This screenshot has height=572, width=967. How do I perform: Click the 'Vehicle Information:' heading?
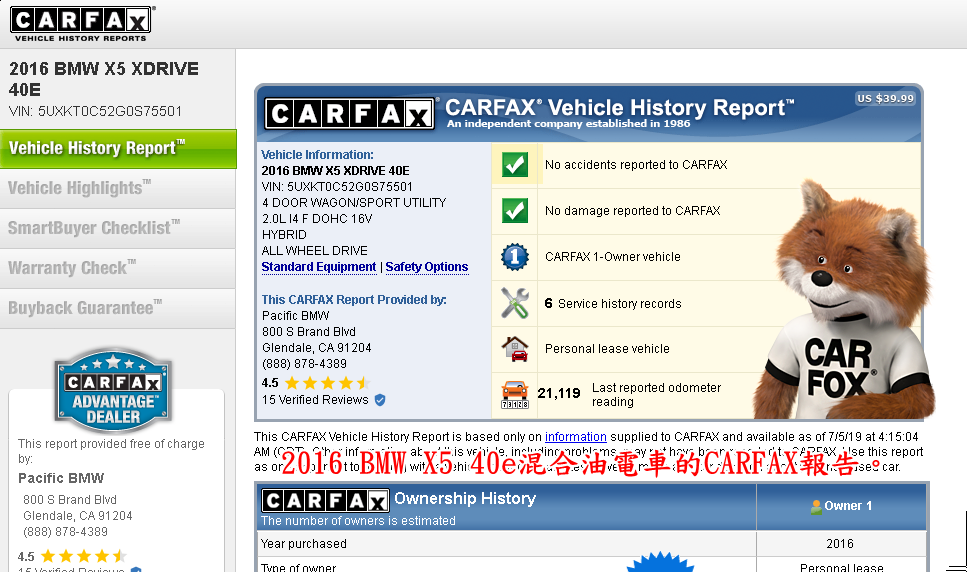coord(317,155)
